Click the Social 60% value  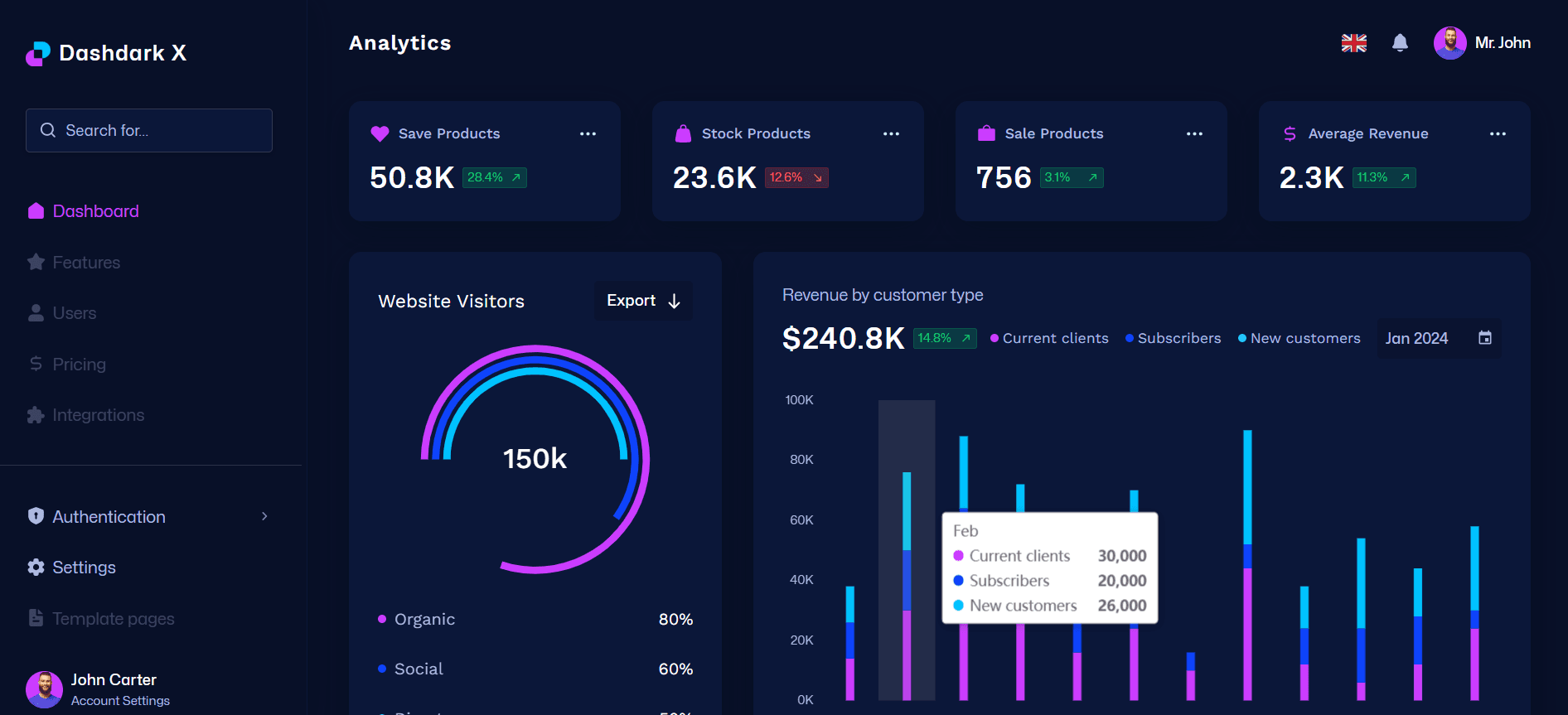click(x=675, y=669)
